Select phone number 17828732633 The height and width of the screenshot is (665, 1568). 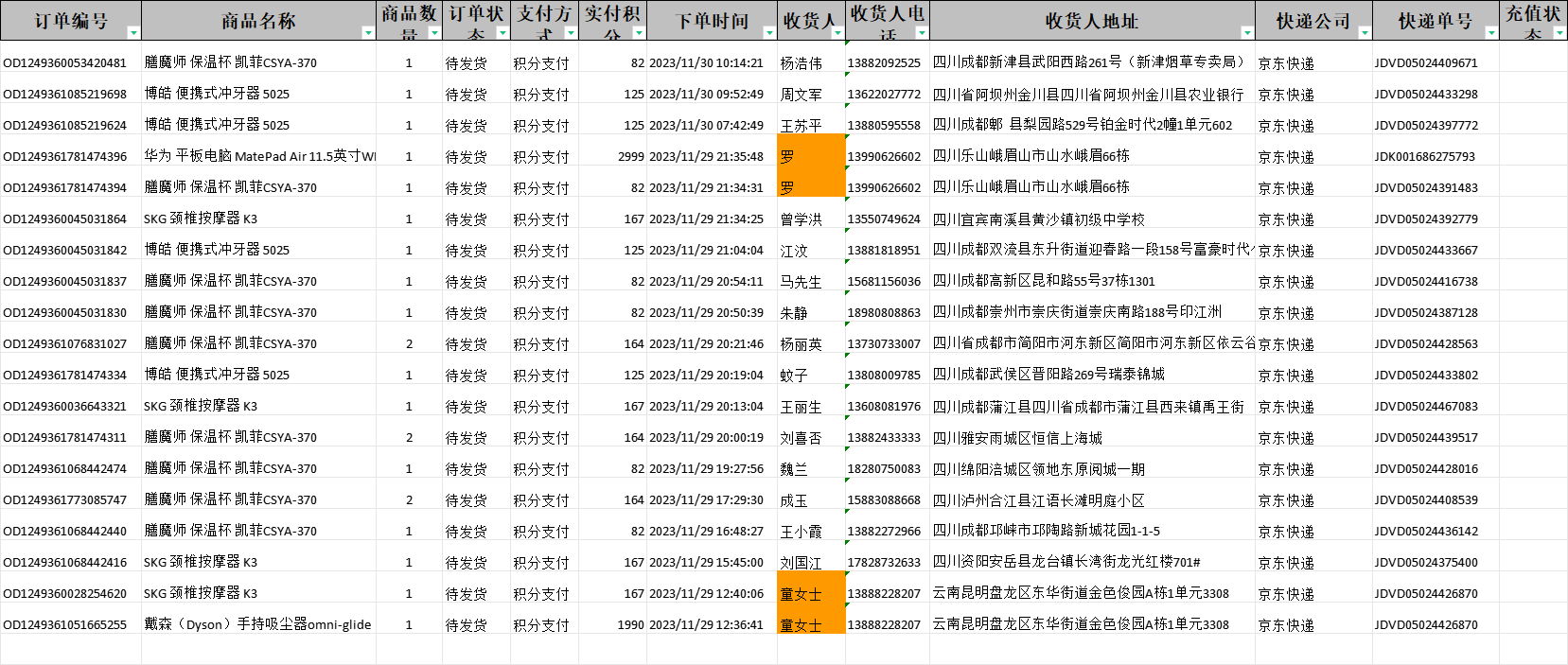tap(884, 563)
